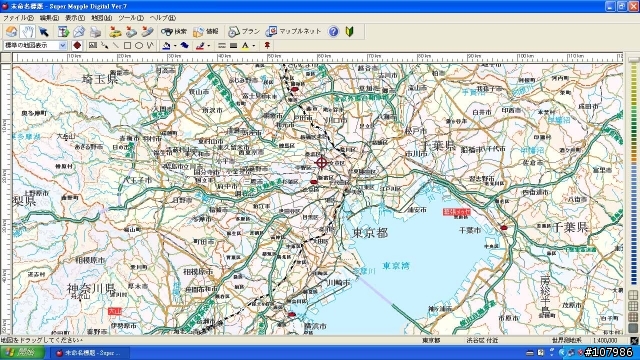Image resolution: width=640 pixels, height=360 pixels.
Task: Click the 1:400,000 scale in status bar
Action: [x=606, y=340]
